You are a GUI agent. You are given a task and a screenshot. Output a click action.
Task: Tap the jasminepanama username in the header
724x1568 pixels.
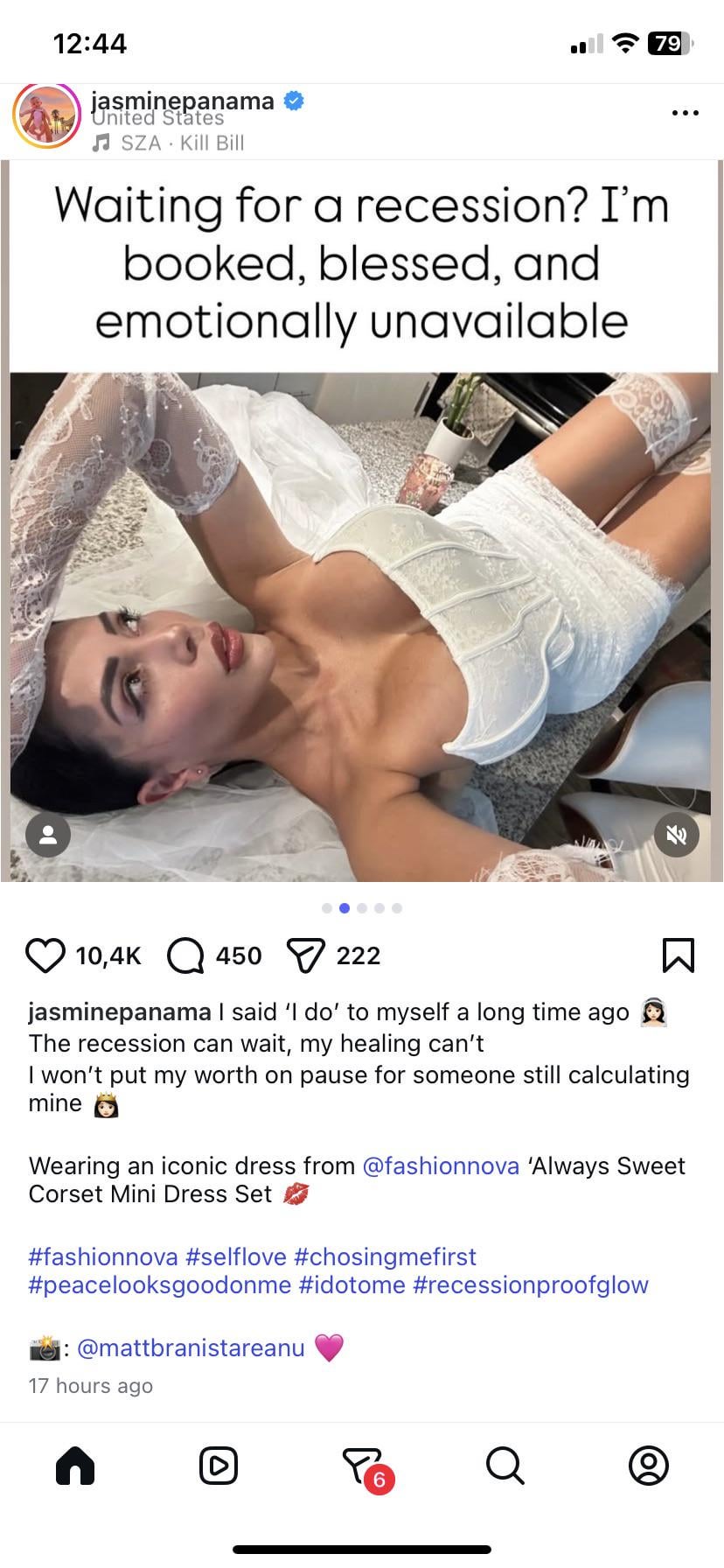[183, 101]
